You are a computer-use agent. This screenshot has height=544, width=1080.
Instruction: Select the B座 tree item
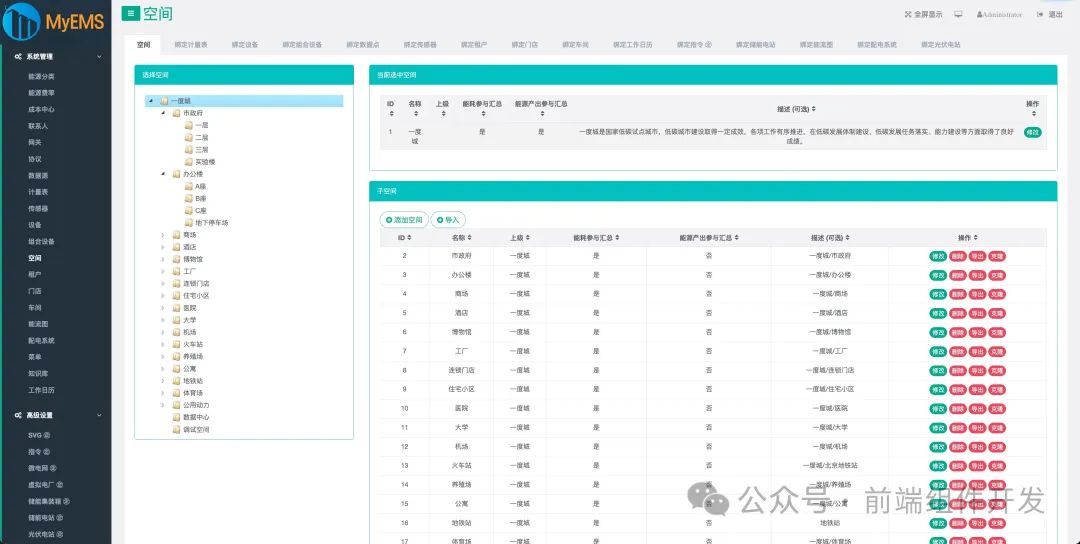click(x=200, y=198)
